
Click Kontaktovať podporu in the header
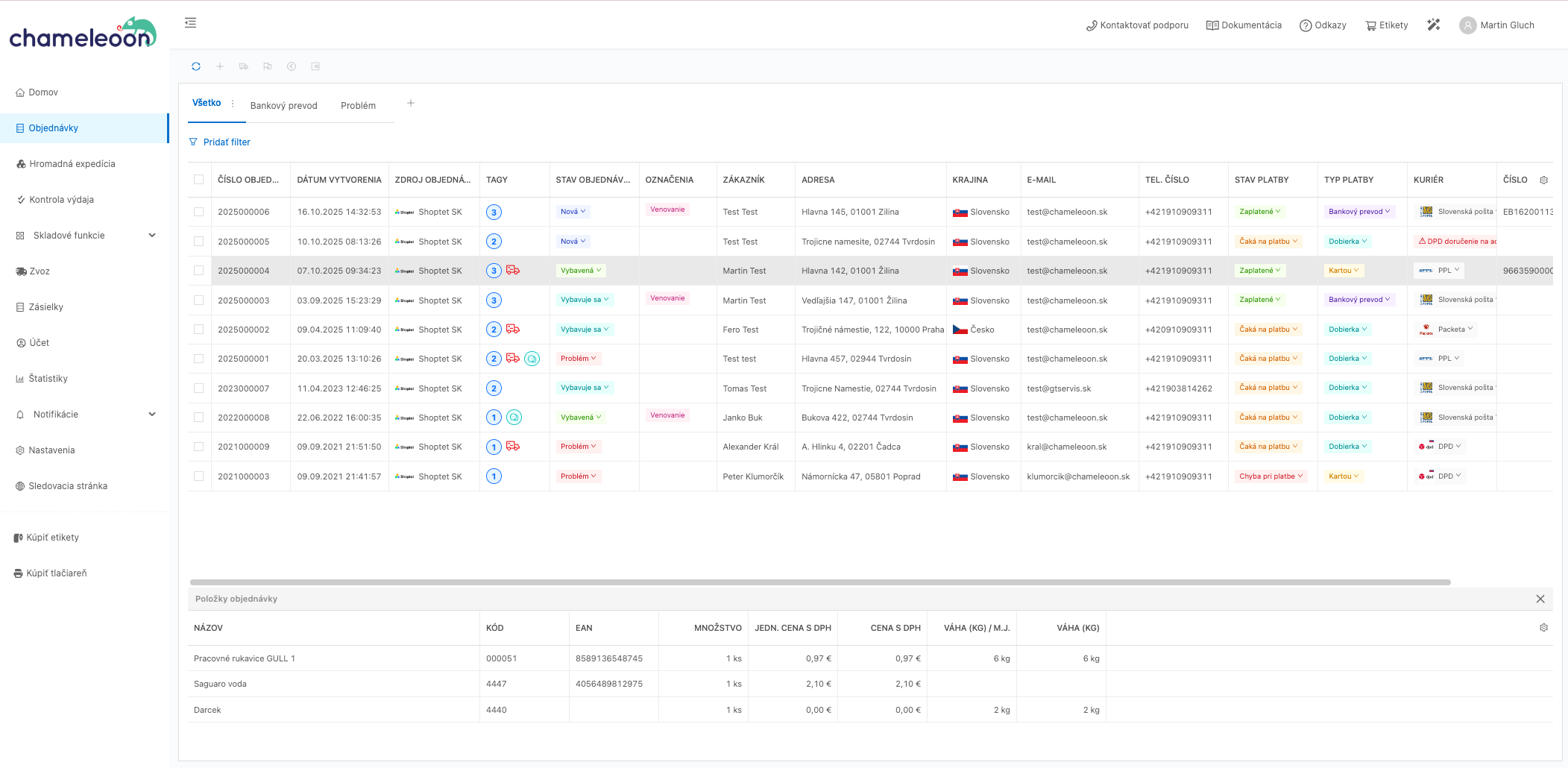pyautogui.click(x=1137, y=25)
